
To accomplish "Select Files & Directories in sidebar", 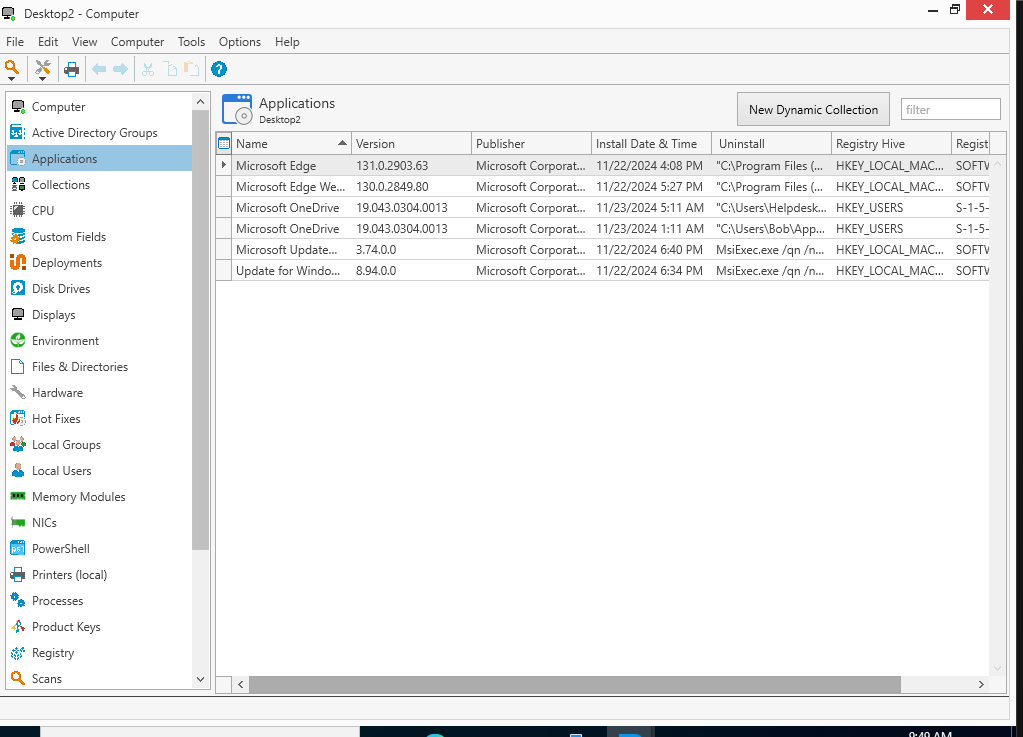I will (100, 367).
